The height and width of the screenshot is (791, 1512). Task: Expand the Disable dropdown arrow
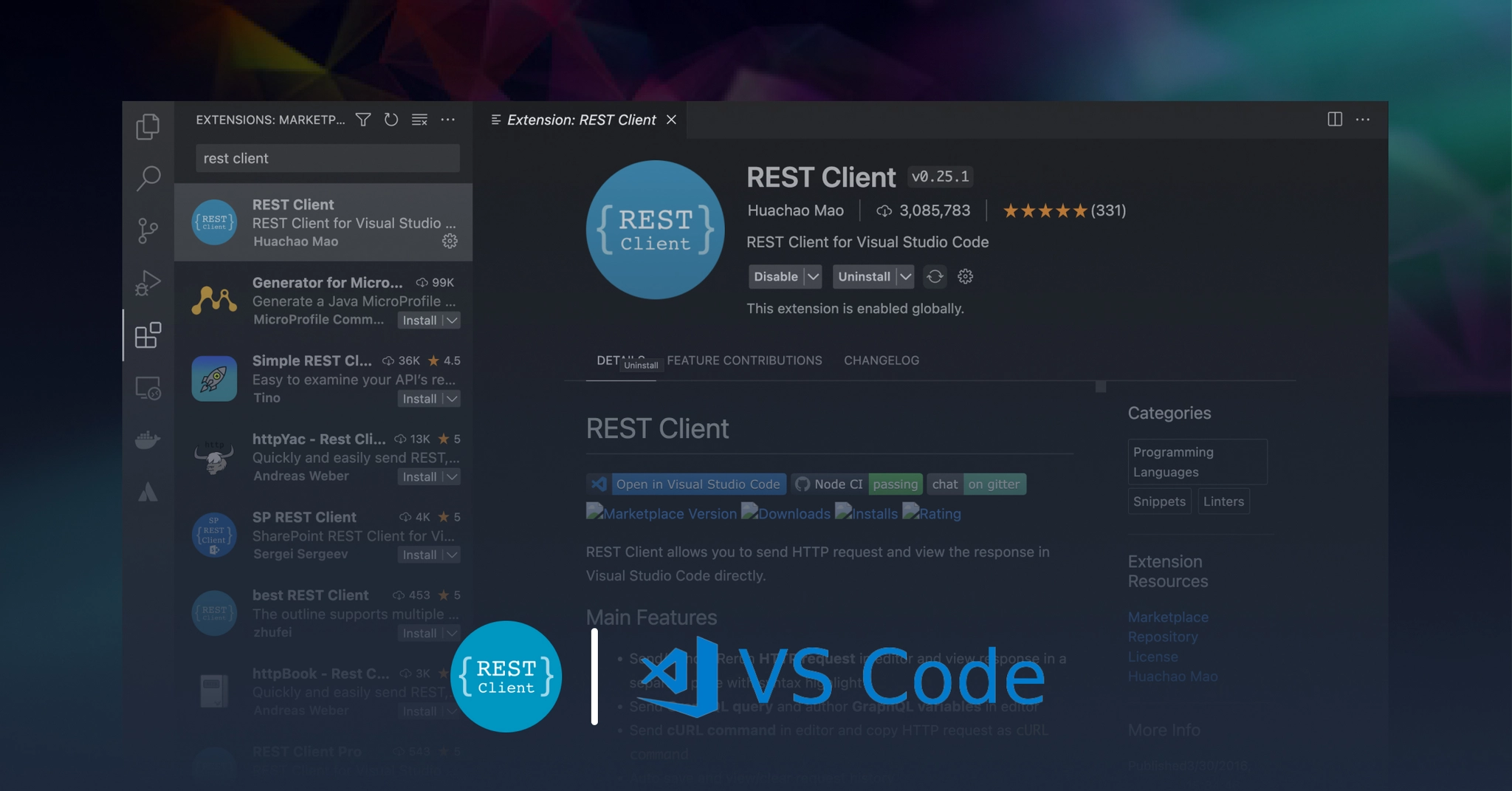(813, 276)
